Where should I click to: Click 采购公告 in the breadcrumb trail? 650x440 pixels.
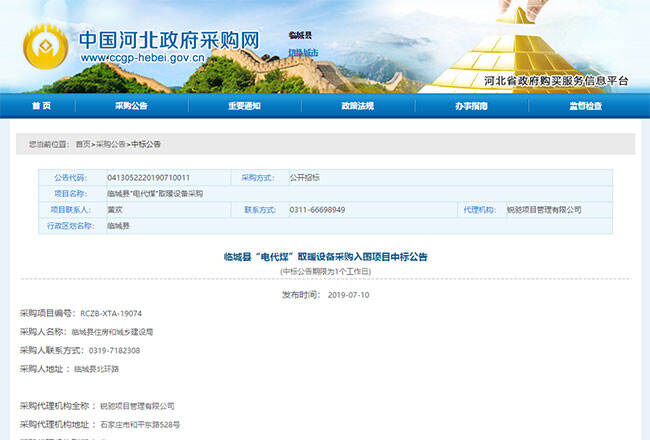(111, 144)
